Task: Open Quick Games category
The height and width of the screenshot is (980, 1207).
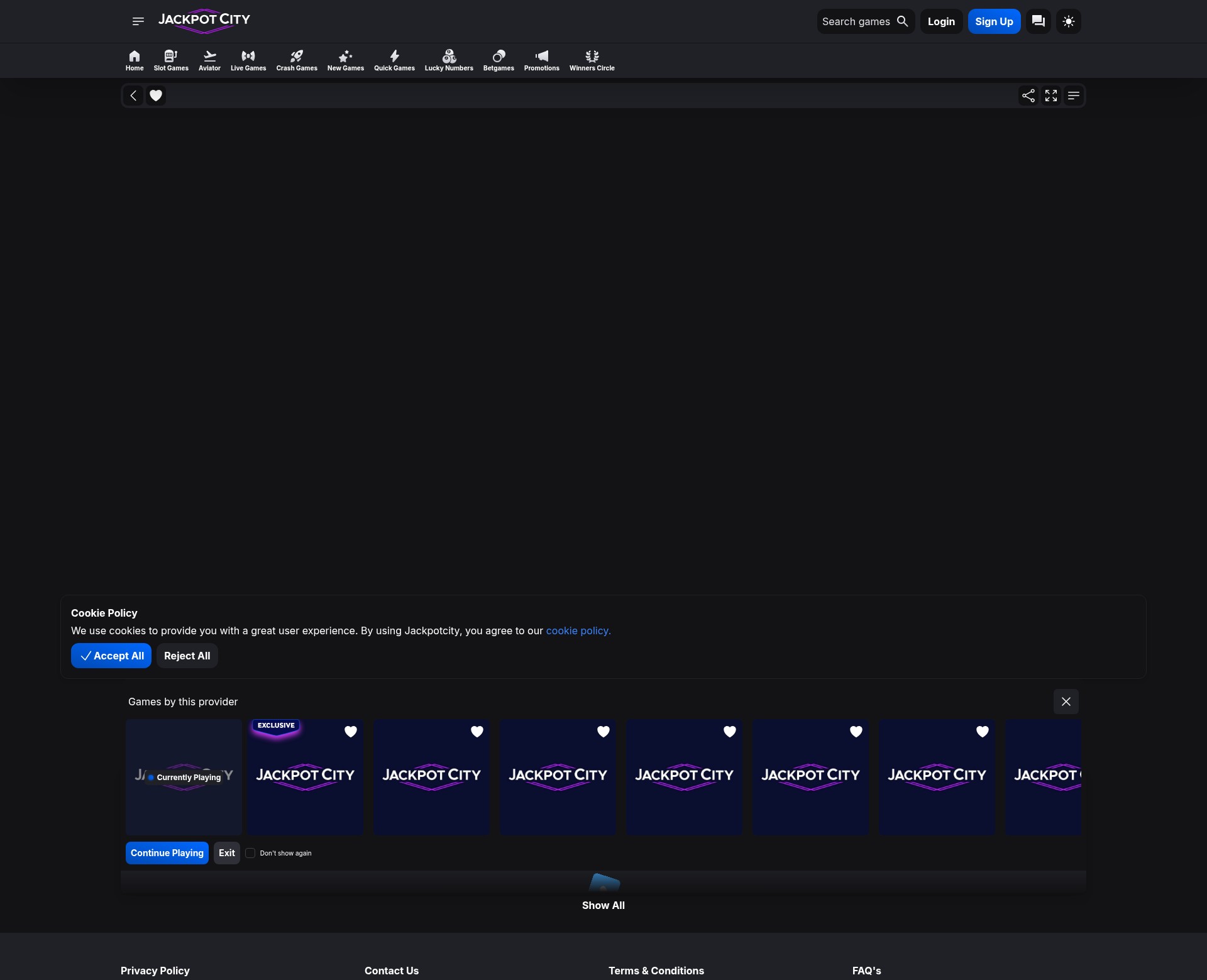Action: [394, 60]
